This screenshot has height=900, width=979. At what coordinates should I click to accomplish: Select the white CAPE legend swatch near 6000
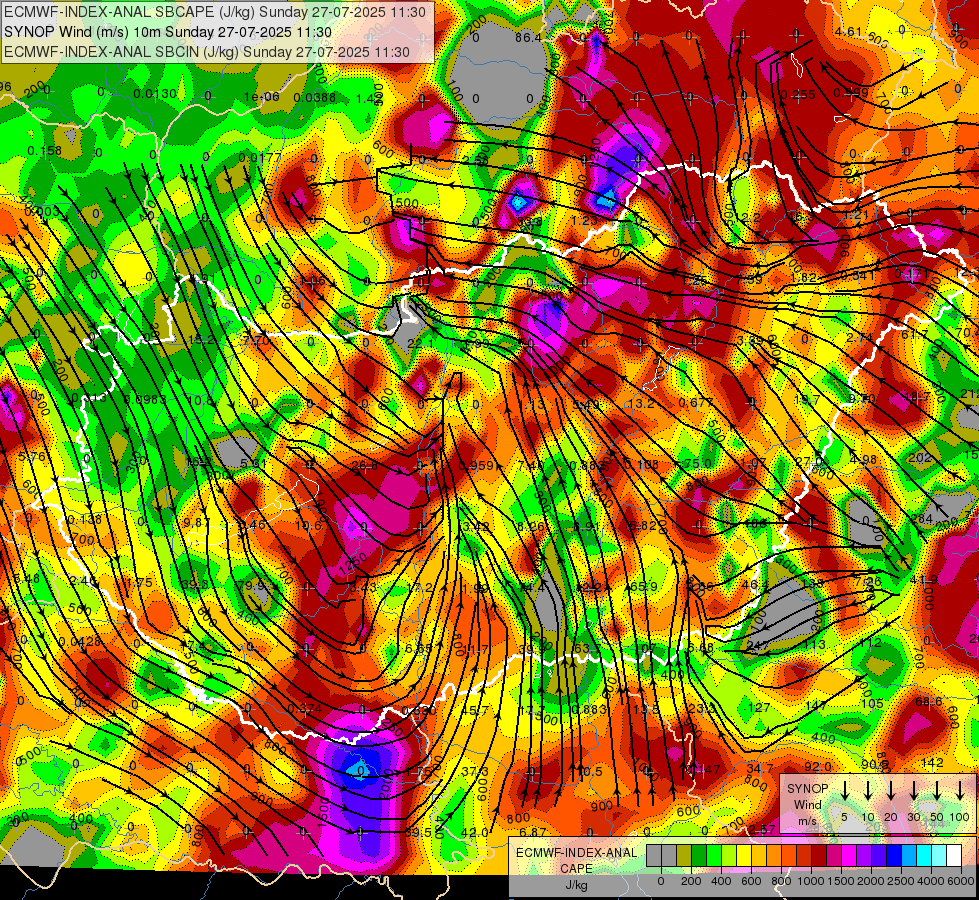tap(954, 856)
